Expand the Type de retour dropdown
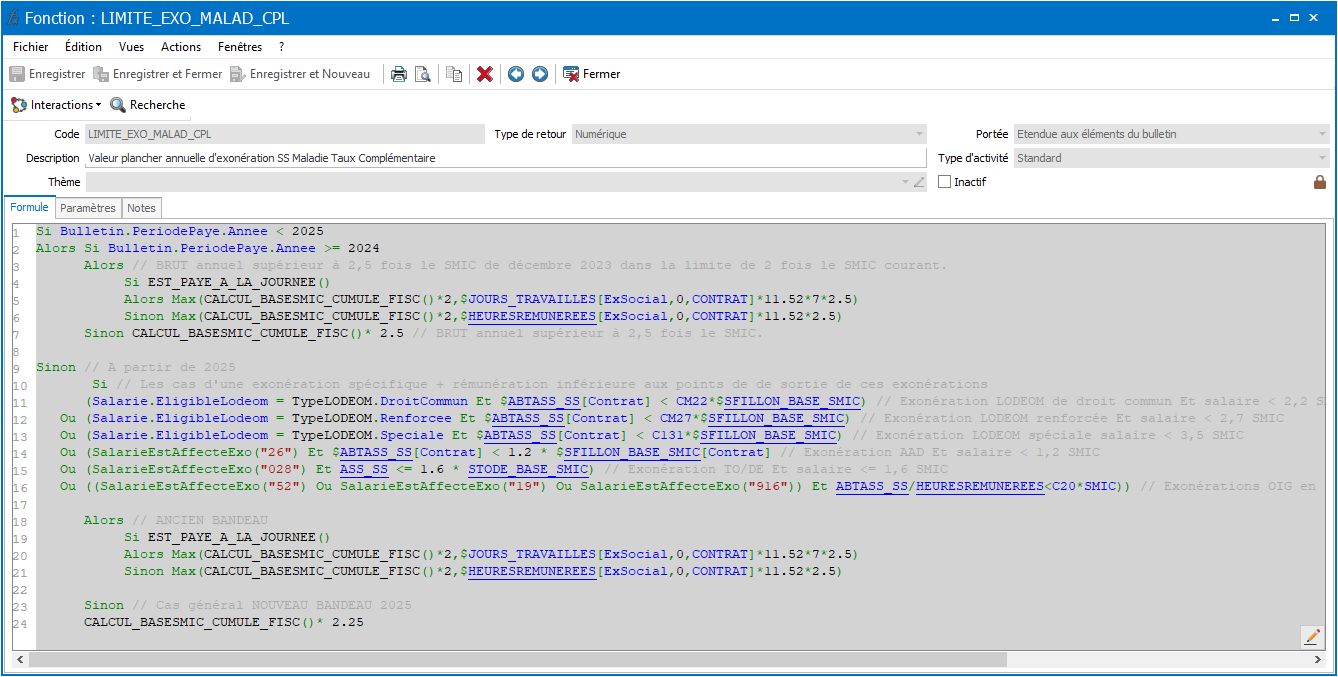The height and width of the screenshot is (677, 1338). pos(919,134)
